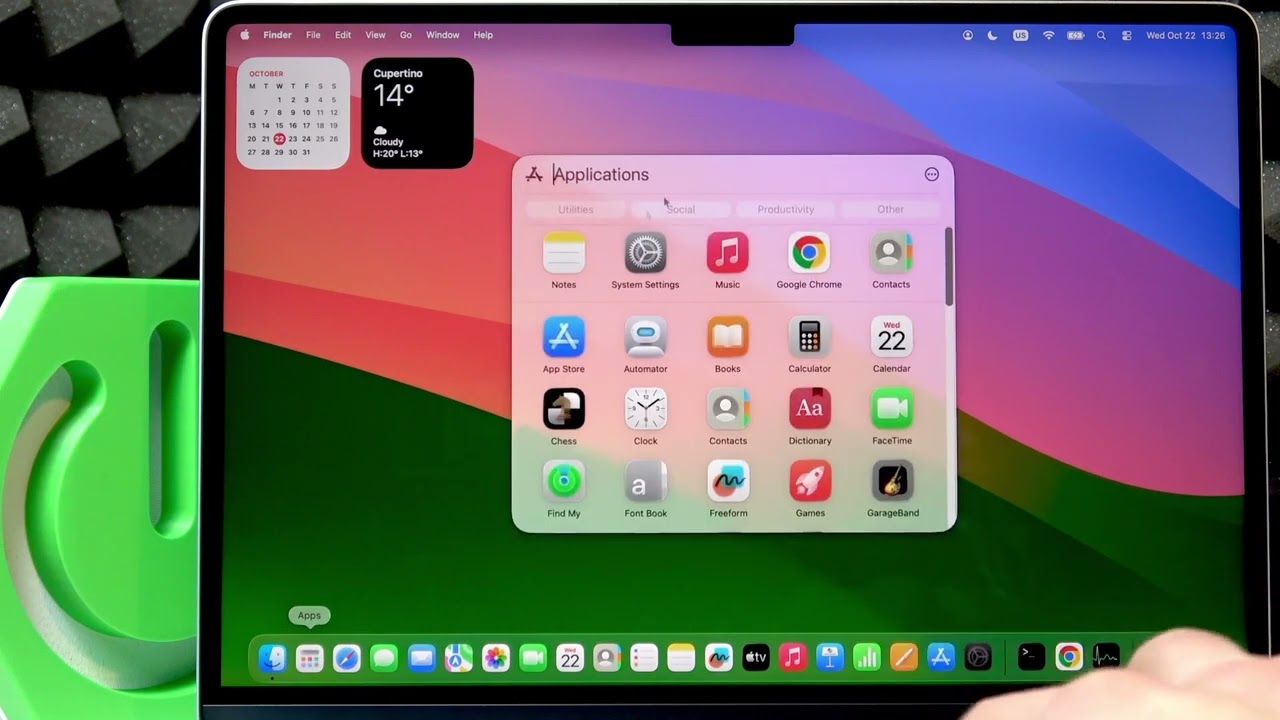Launch Apple TV from the Dock

756,658
